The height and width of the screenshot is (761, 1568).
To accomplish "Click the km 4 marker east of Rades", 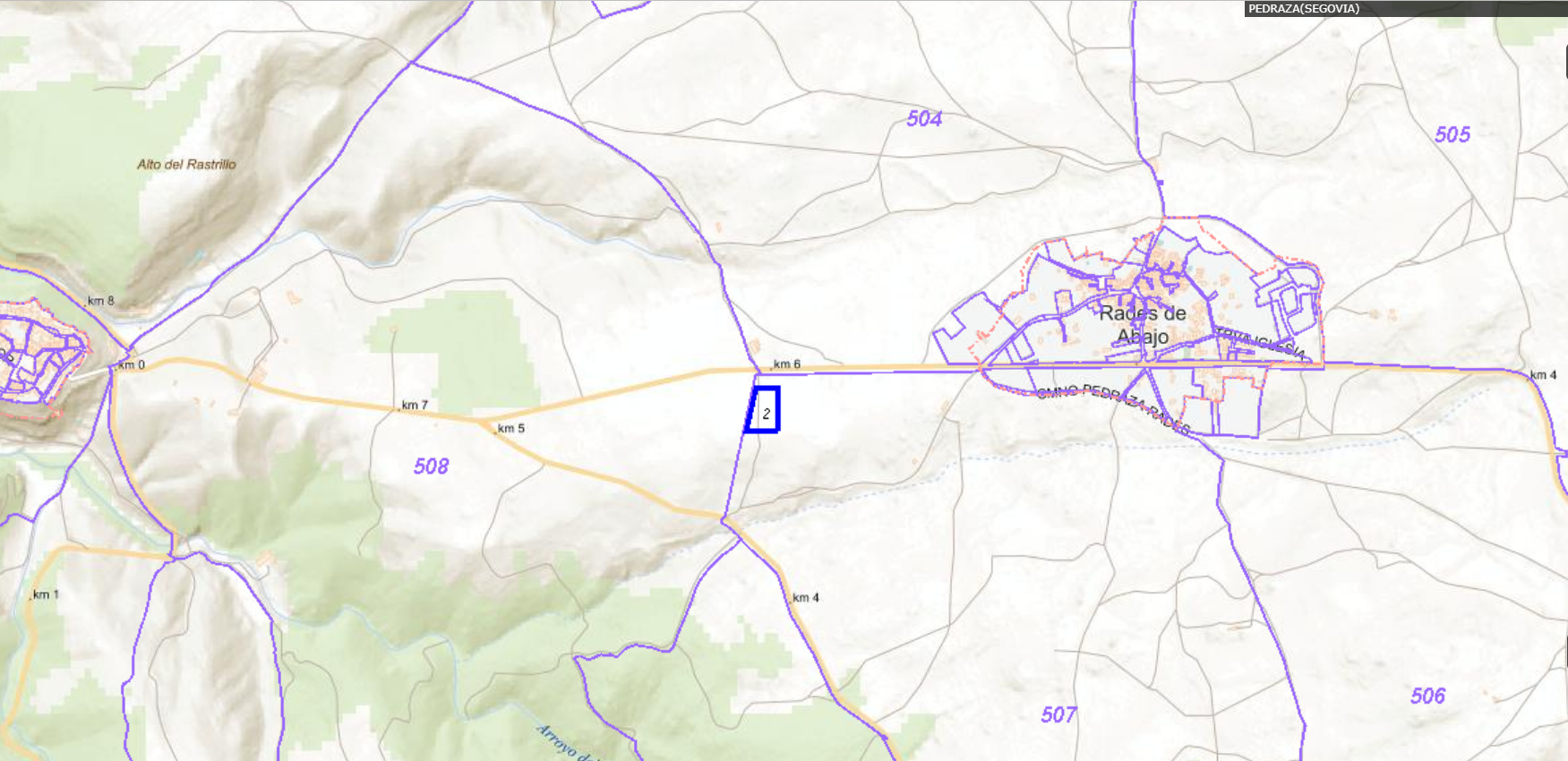I will (x=1543, y=375).
